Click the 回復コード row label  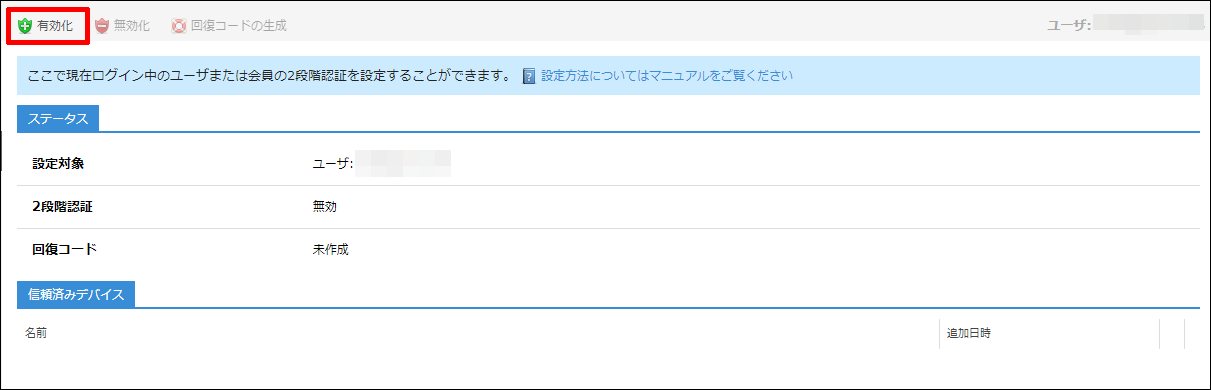(64, 250)
